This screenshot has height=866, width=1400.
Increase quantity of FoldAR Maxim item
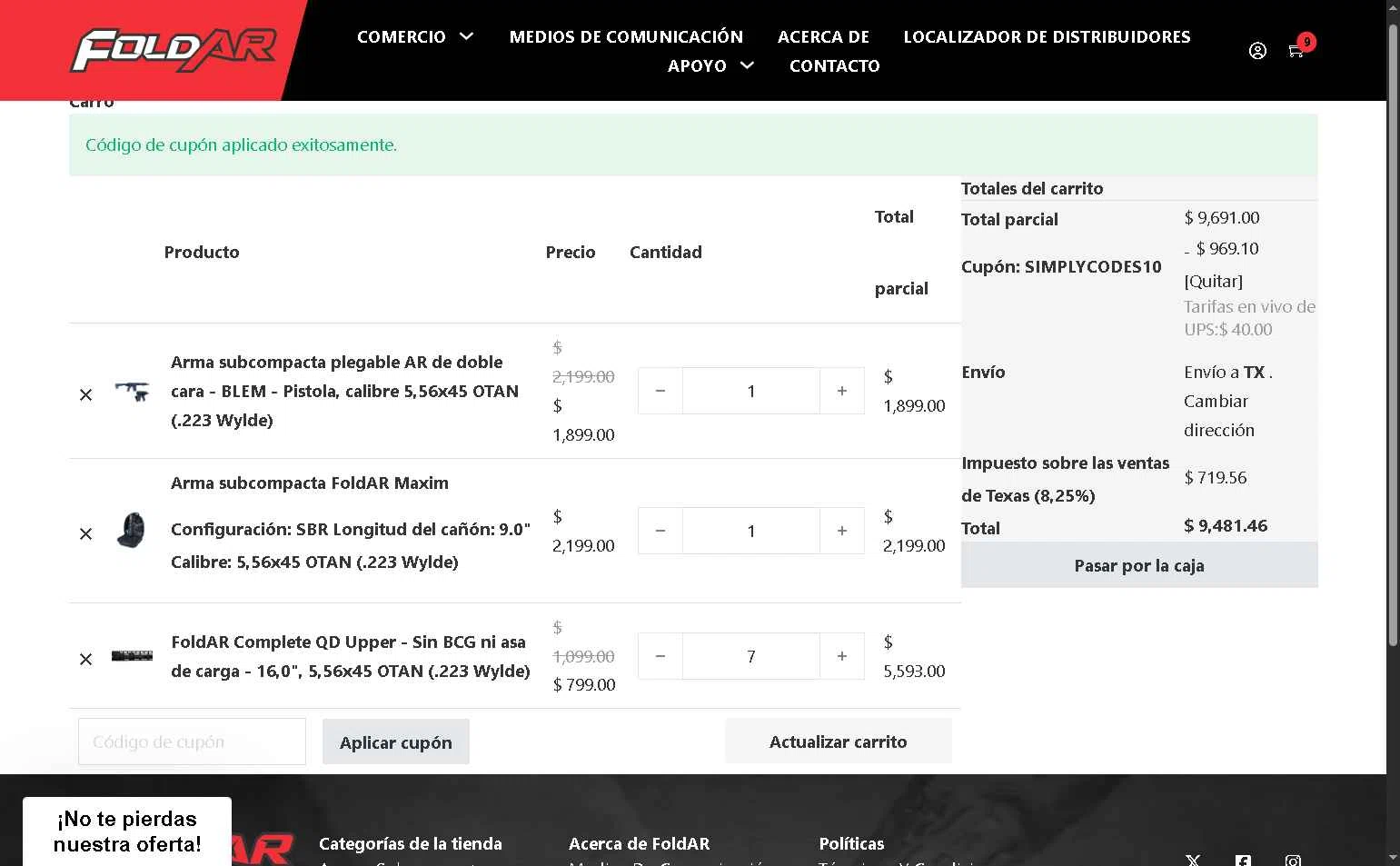point(842,531)
